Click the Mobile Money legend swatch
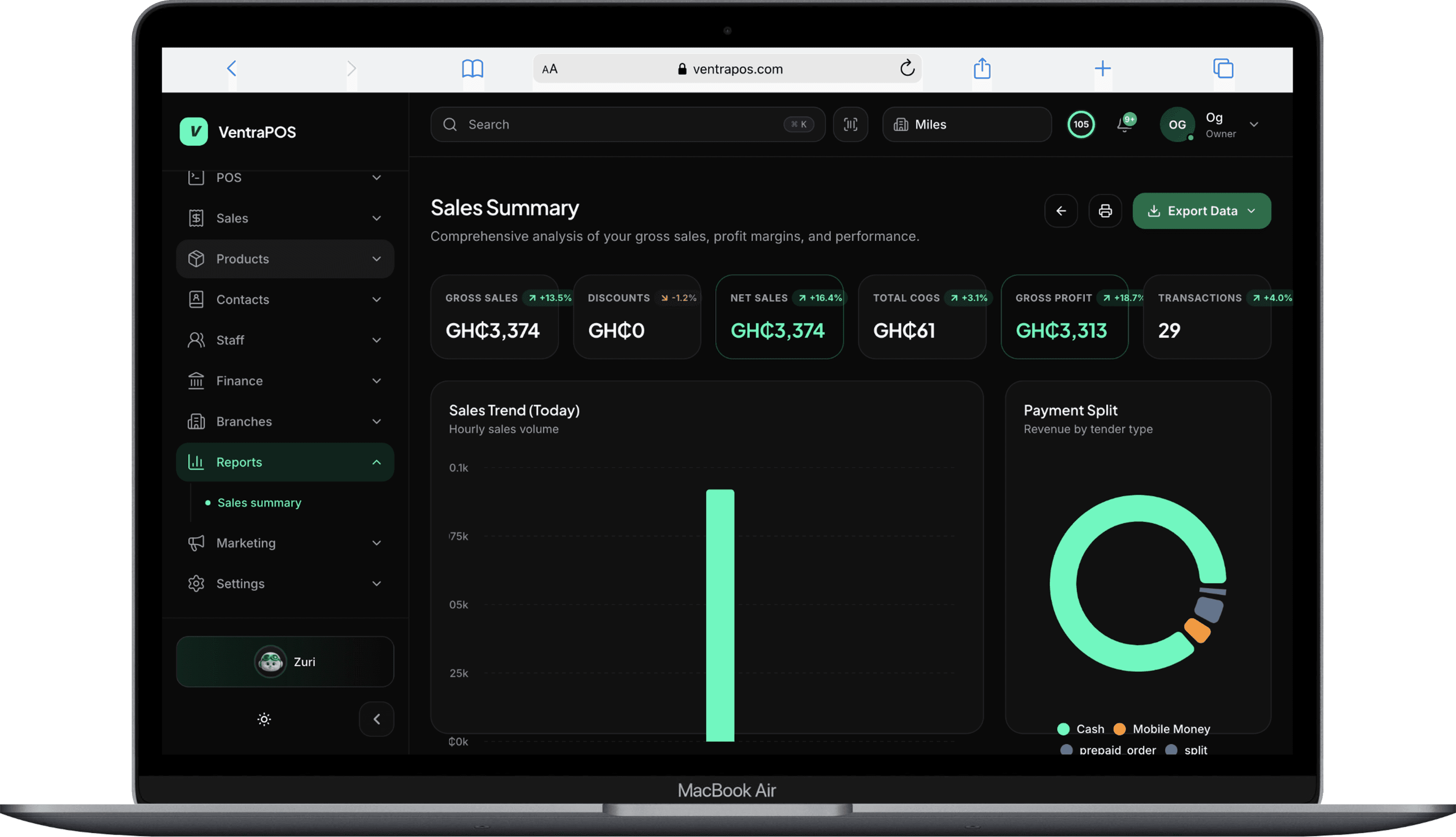 [x=1119, y=729]
